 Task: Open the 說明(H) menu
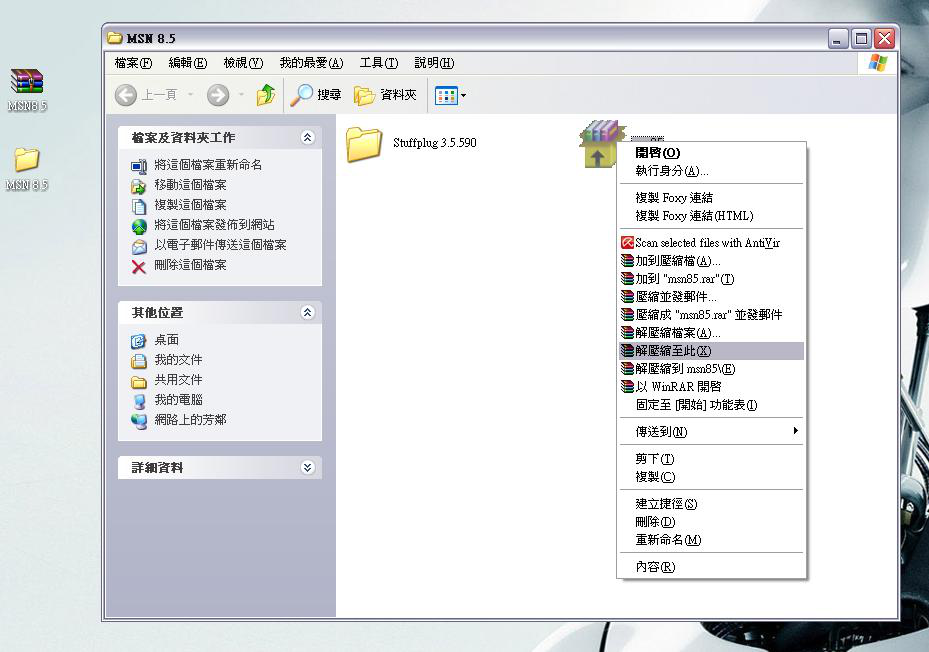point(434,63)
